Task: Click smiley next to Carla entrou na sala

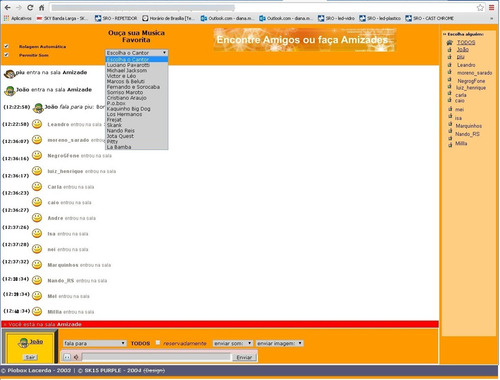Action: (x=37, y=186)
